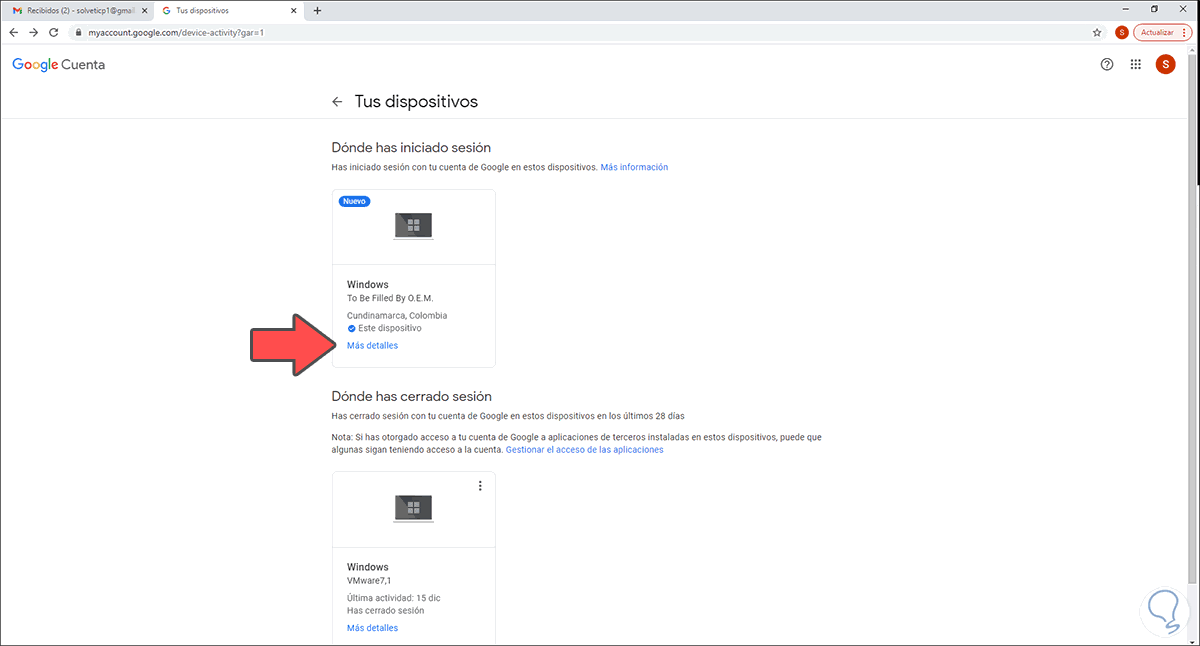
Task: Click the Help question mark icon
Action: [x=1106, y=64]
